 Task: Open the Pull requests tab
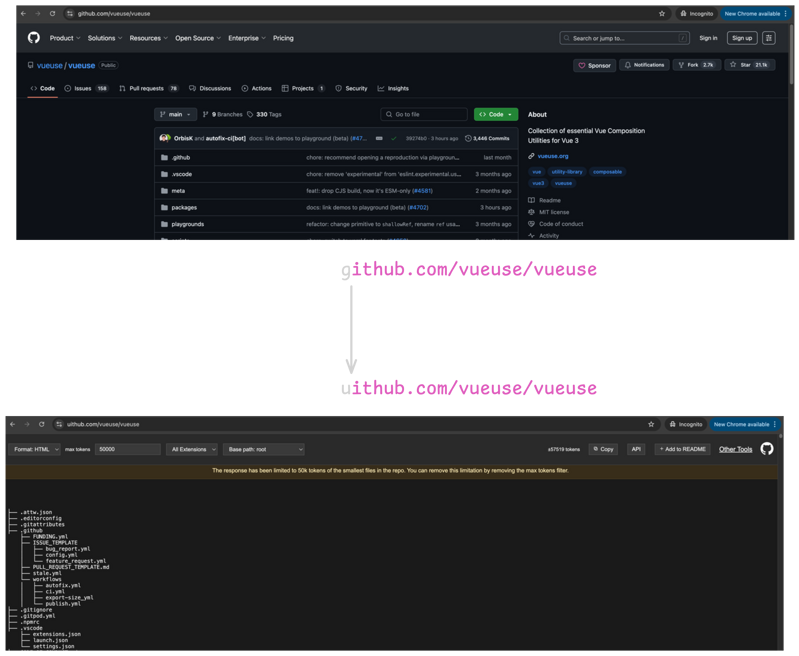click(148, 88)
